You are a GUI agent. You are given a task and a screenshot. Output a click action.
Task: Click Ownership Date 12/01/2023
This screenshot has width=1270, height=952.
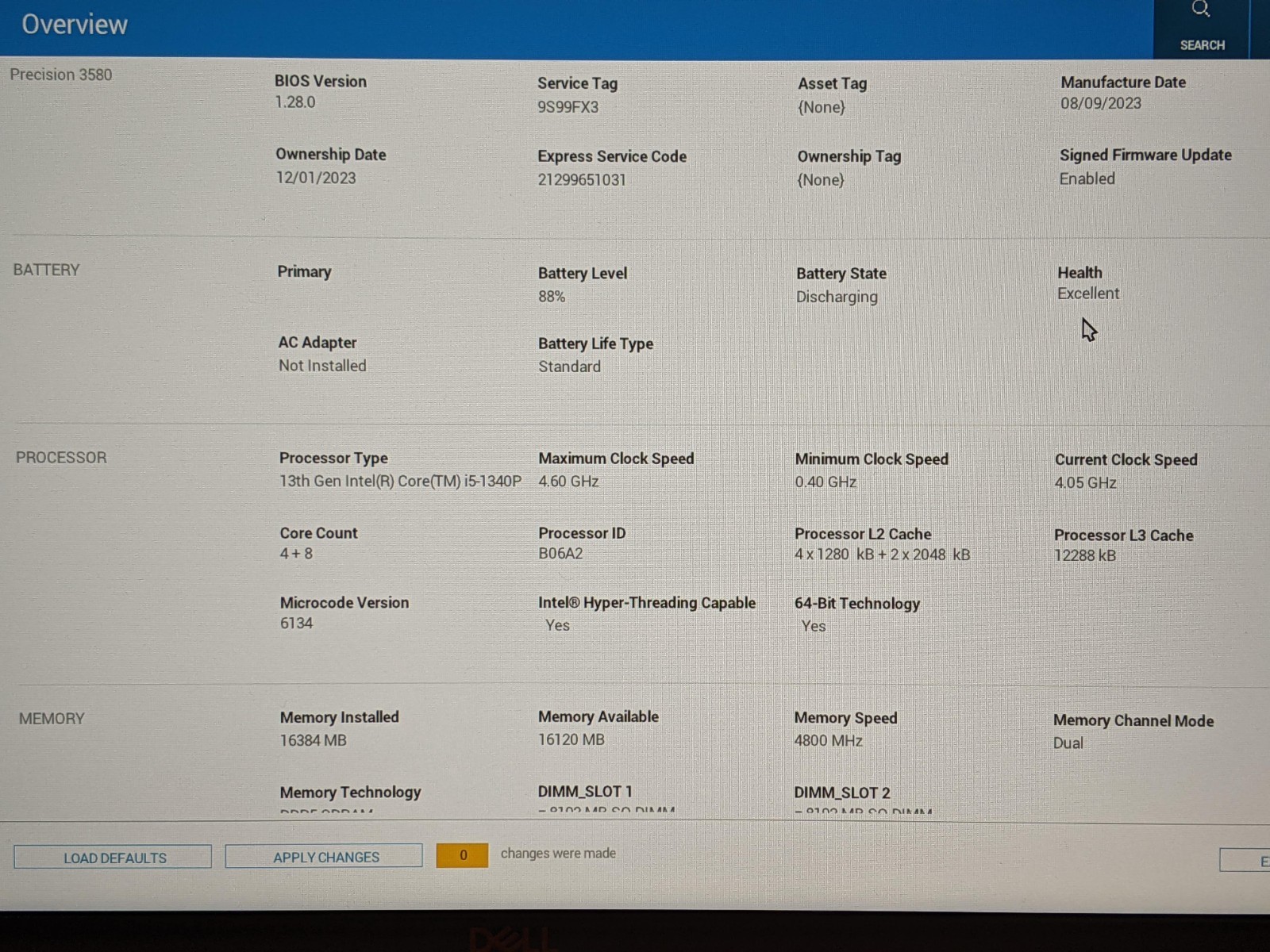pos(316,178)
